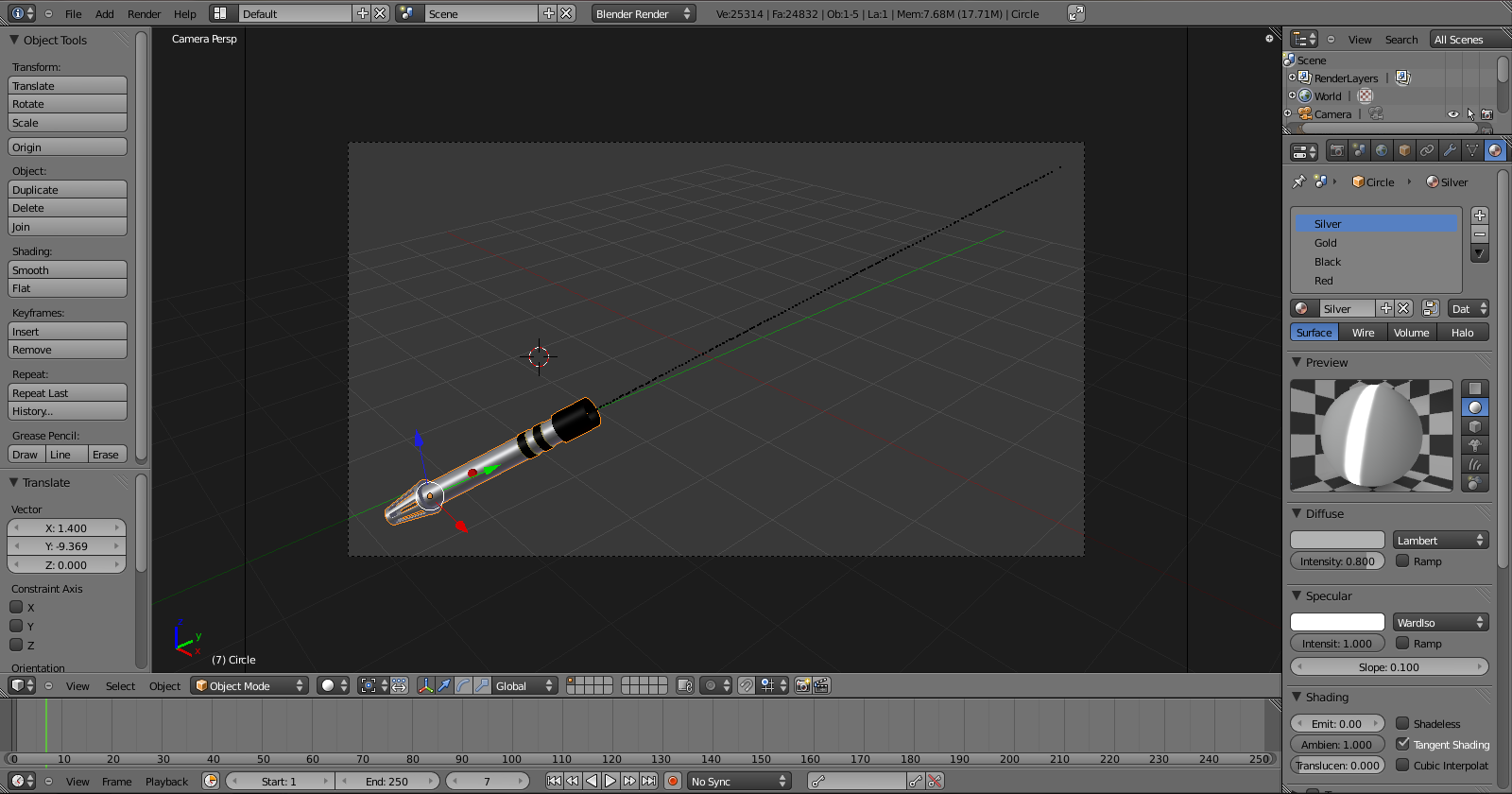Enable the Specular Ramp checkbox
1512x794 pixels.
tap(1402, 643)
